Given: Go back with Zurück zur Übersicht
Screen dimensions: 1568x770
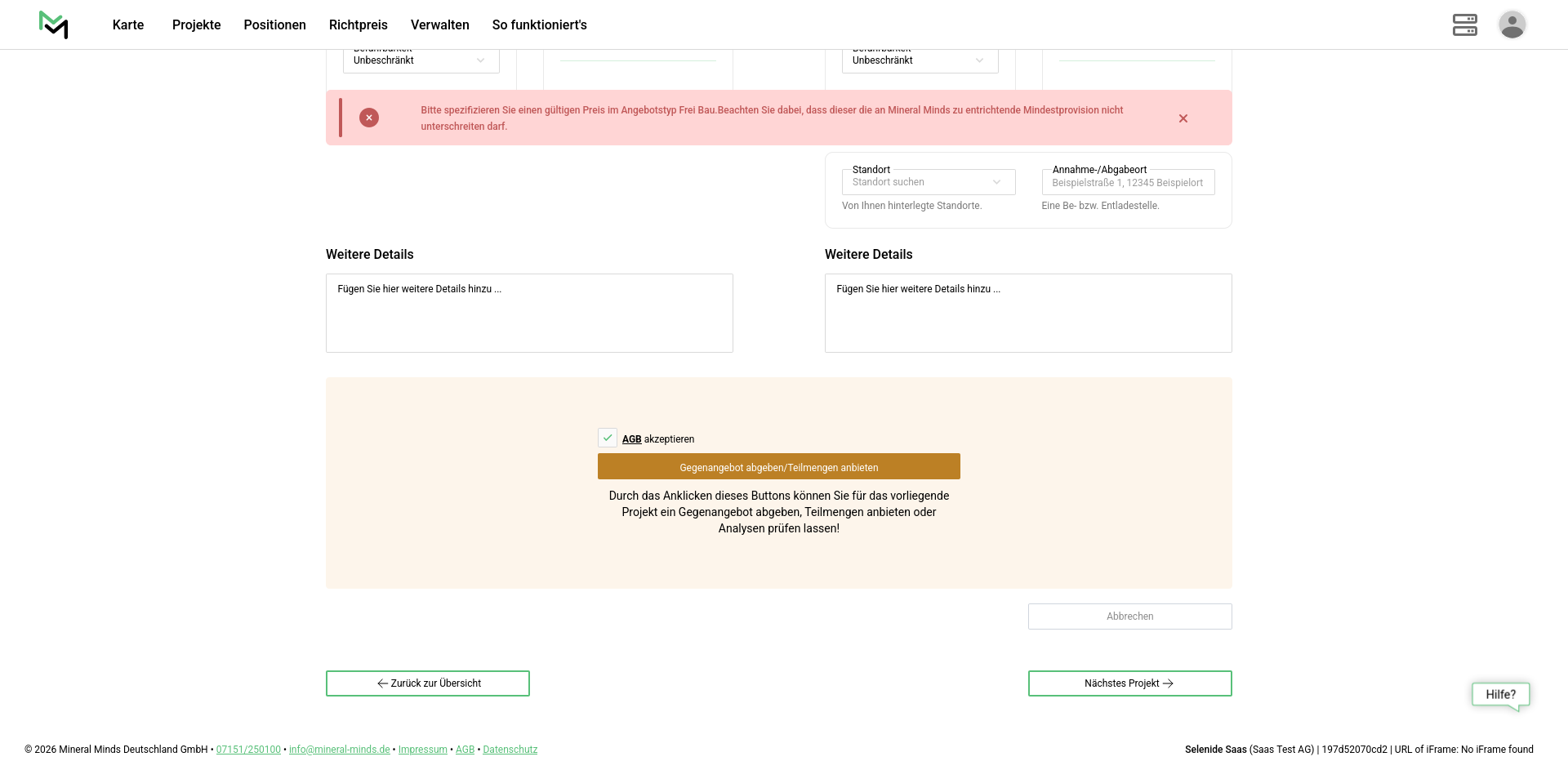Looking at the screenshot, I should [x=428, y=683].
